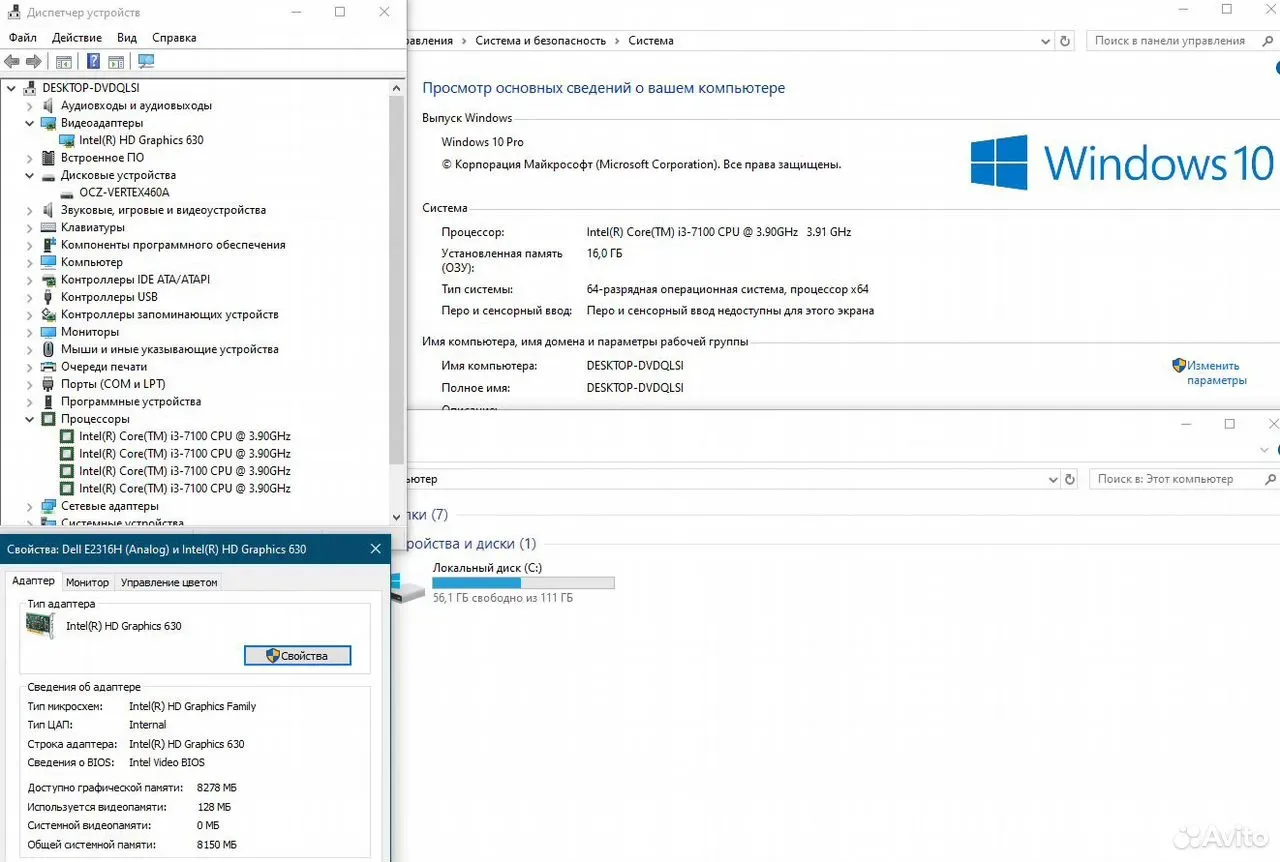Click the scan for hardware changes icon
Image resolution: width=1280 pixels, height=862 pixels.
(x=146, y=62)
